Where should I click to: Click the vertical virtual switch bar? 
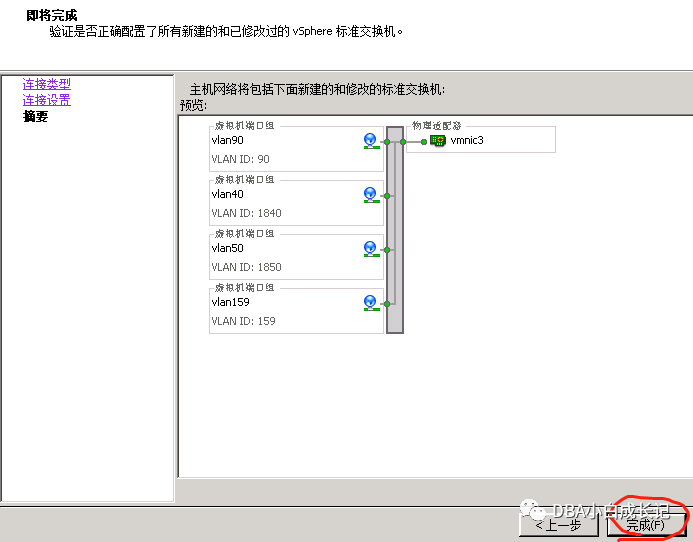pyautogui.click(x=395, y=230)
